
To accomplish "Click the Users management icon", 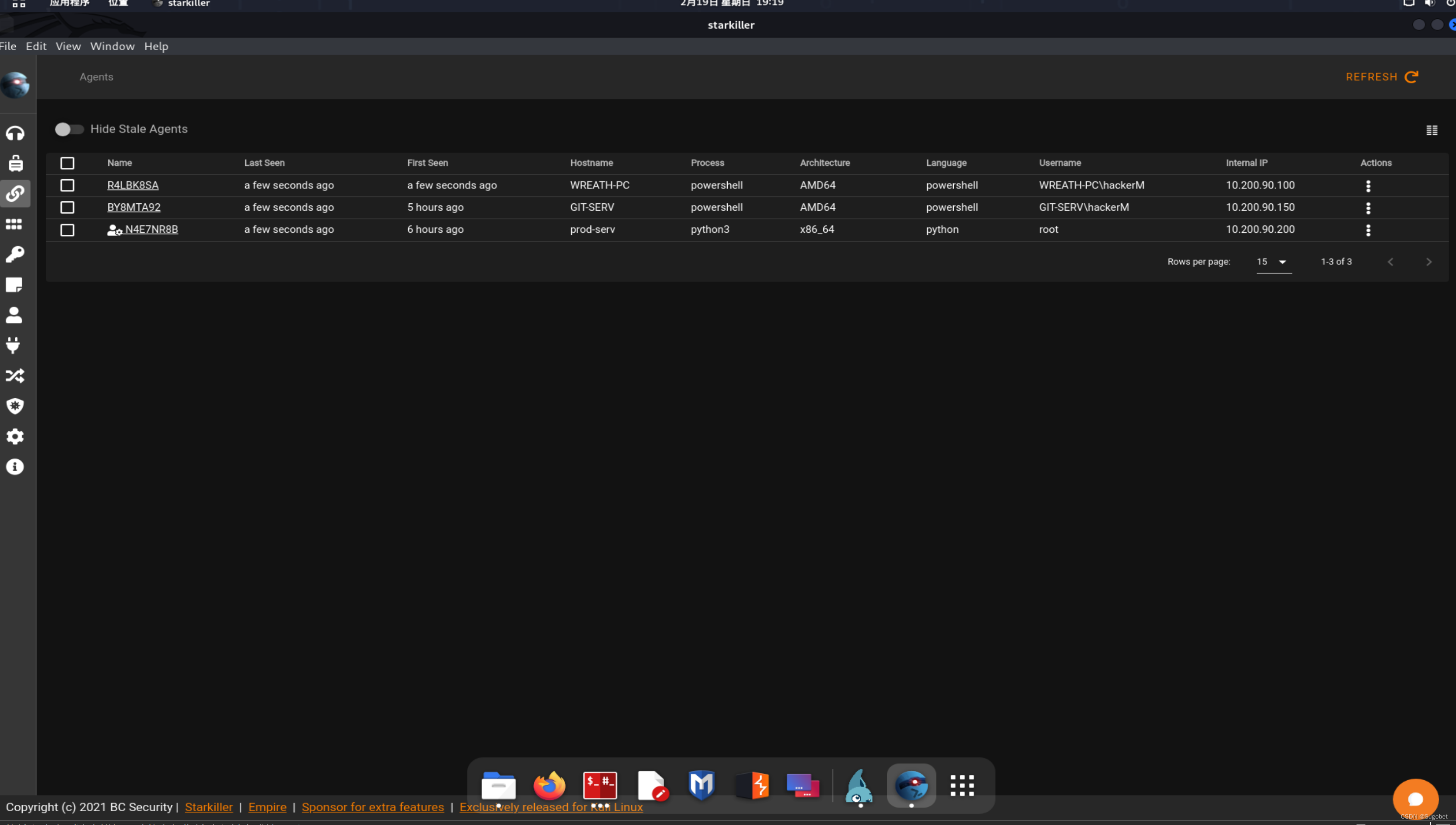I will [14, 314].
